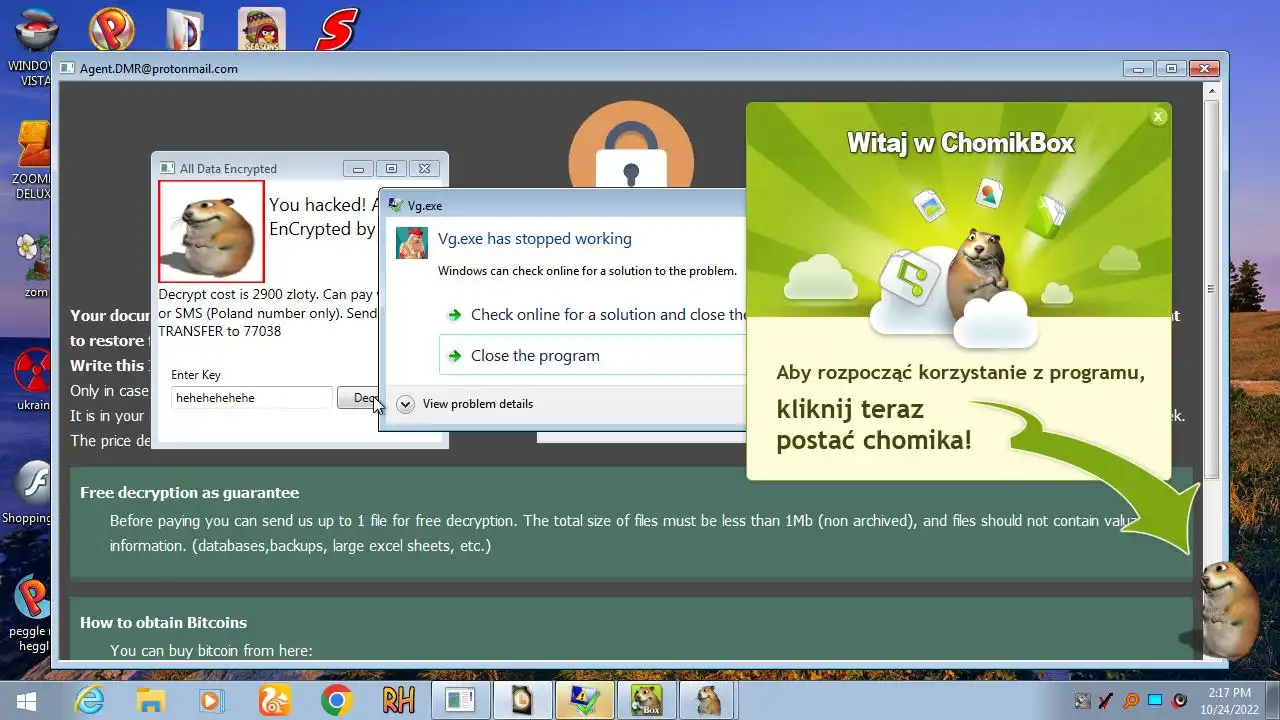
Task: Choose Close the program
Action: [593, 355]
